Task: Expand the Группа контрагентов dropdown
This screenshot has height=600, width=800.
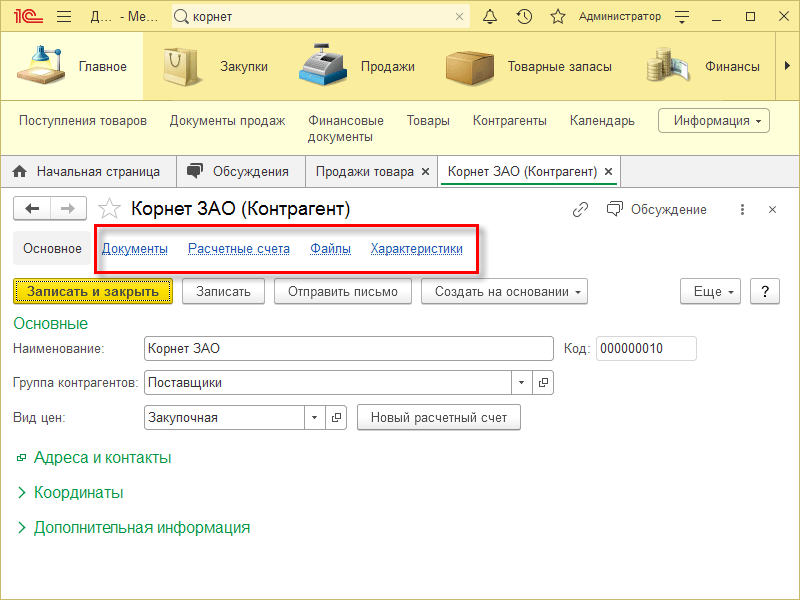Action: 521,382
